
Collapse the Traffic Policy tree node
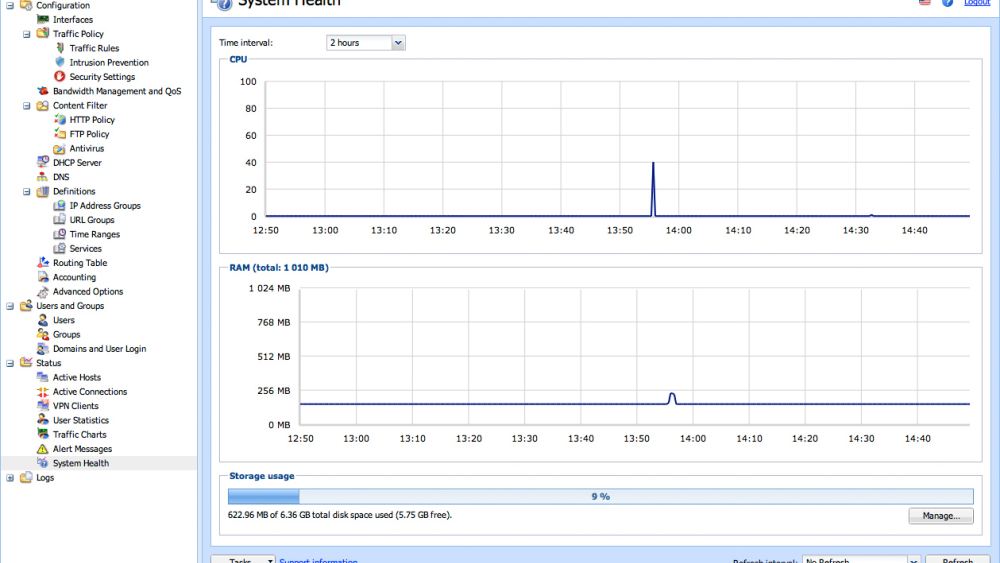pyautogui.click(x=28, y=34)
